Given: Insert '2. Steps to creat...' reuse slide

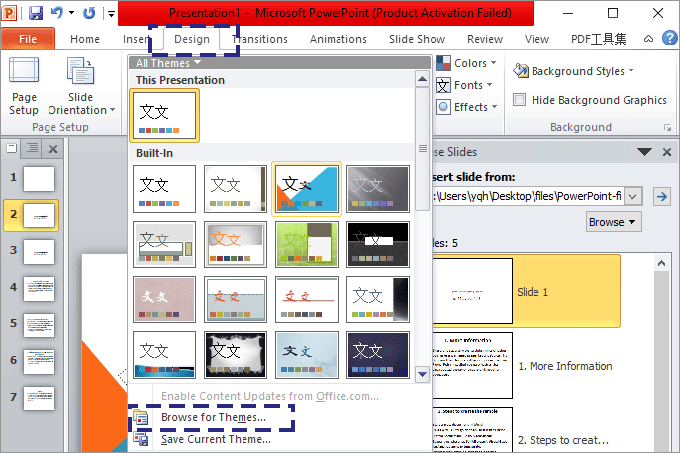Looking at the screenshot, I should (526, 430).
